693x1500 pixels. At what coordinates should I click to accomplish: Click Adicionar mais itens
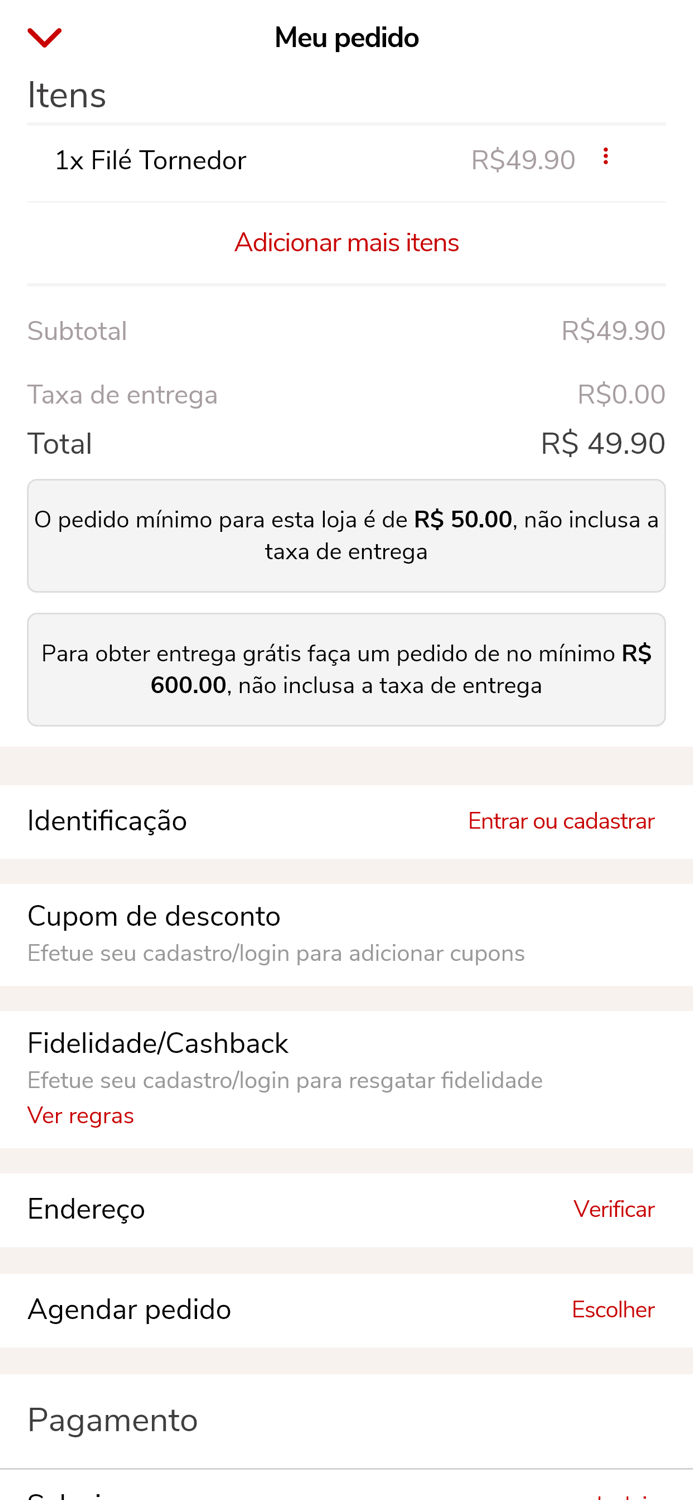346,242
